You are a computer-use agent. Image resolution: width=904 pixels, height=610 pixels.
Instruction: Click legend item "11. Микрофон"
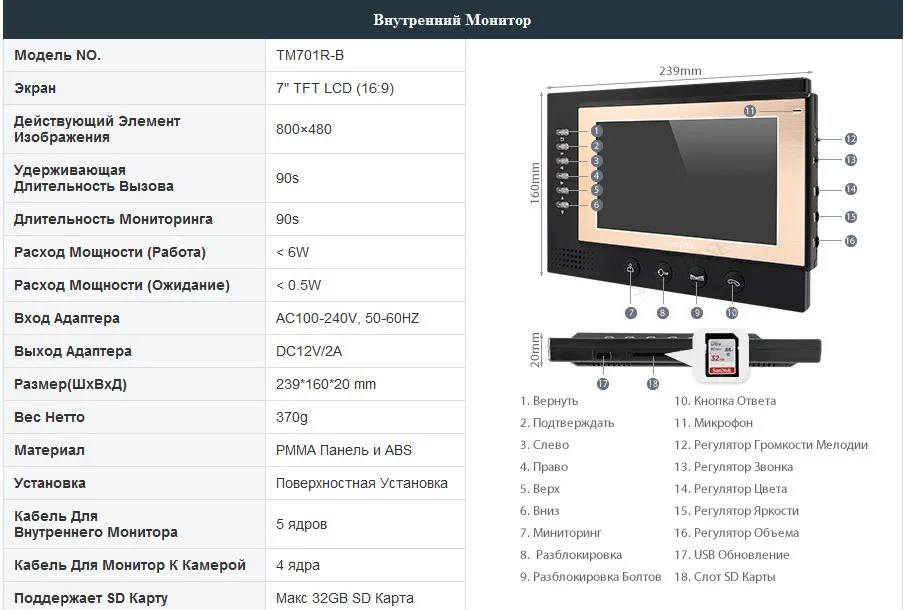pyautogui.click(x=713, y=423)
